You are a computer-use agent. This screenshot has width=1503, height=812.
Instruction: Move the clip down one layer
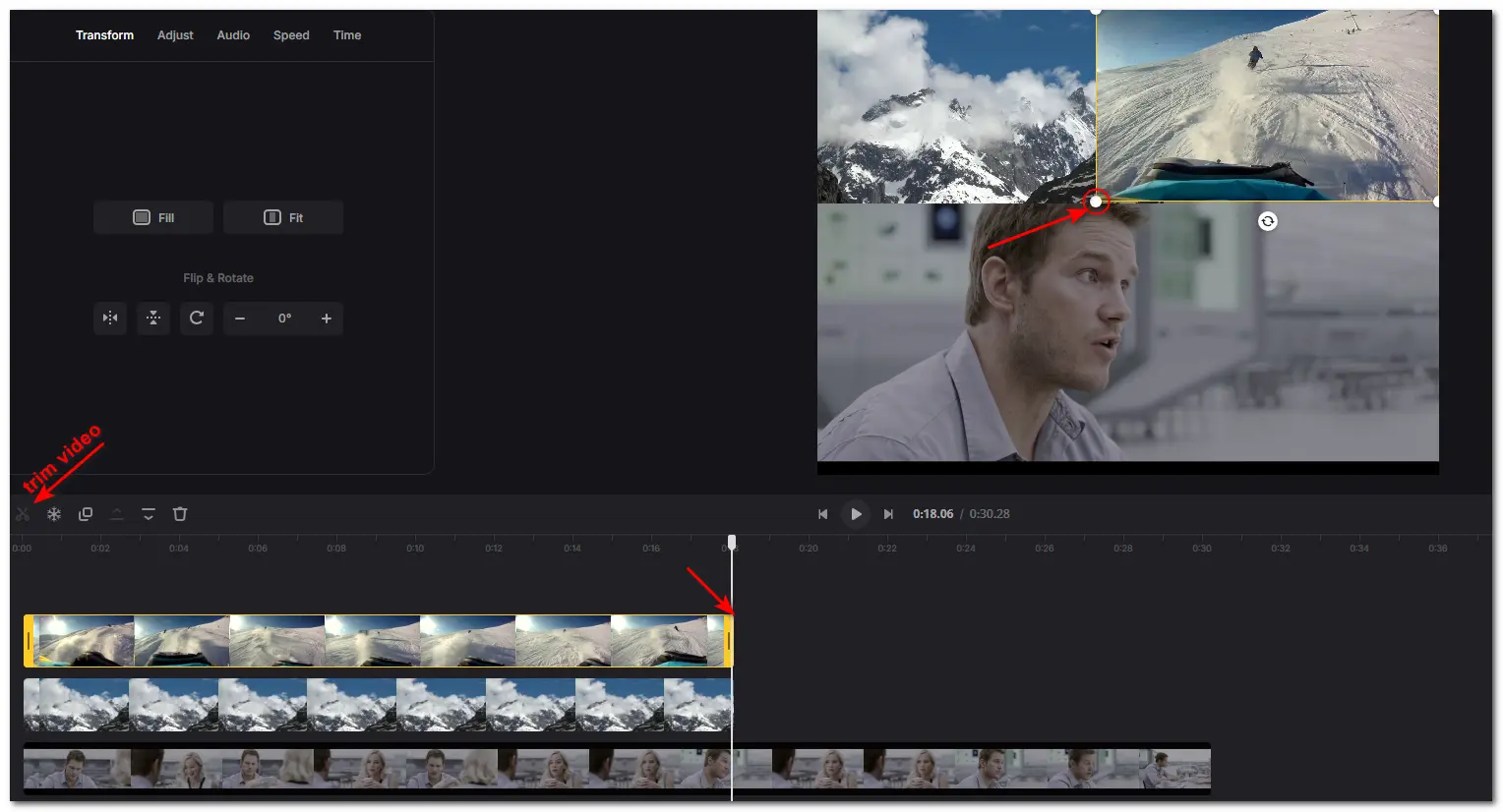[149, 514]
